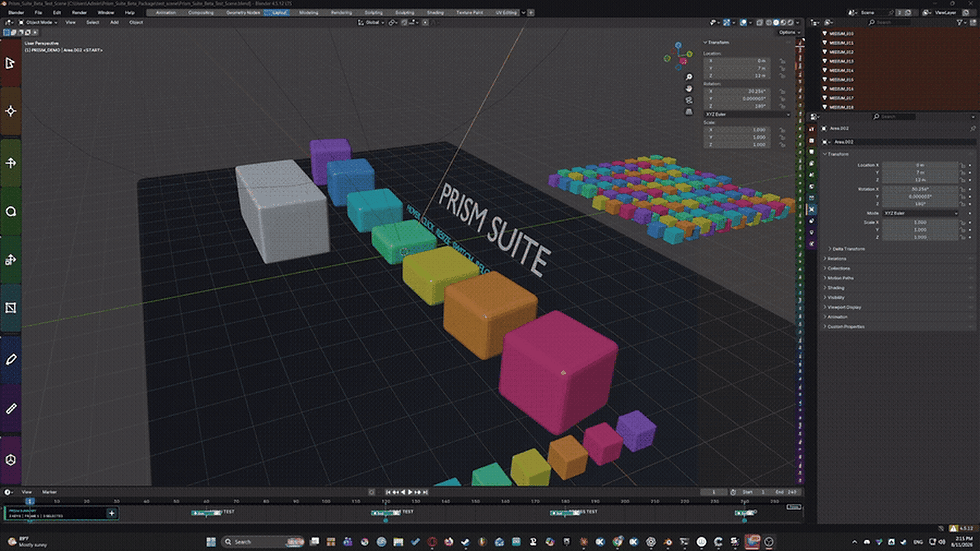Open the Object Mode dropdown

click(x=38, y=22)
